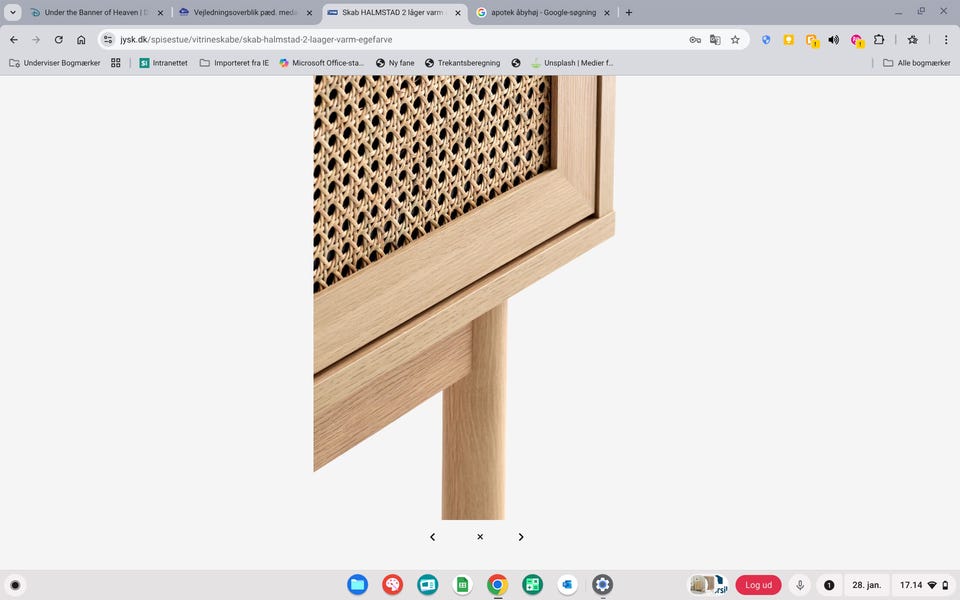Open the green calculator app in shelf
The width and height of the screenshot is (960, 600).
[x=532, y=585]
